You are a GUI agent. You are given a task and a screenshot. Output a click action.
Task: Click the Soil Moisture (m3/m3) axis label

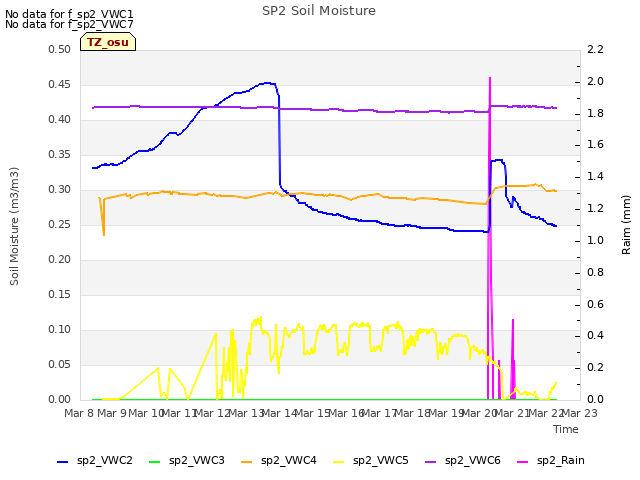point(14,226)
